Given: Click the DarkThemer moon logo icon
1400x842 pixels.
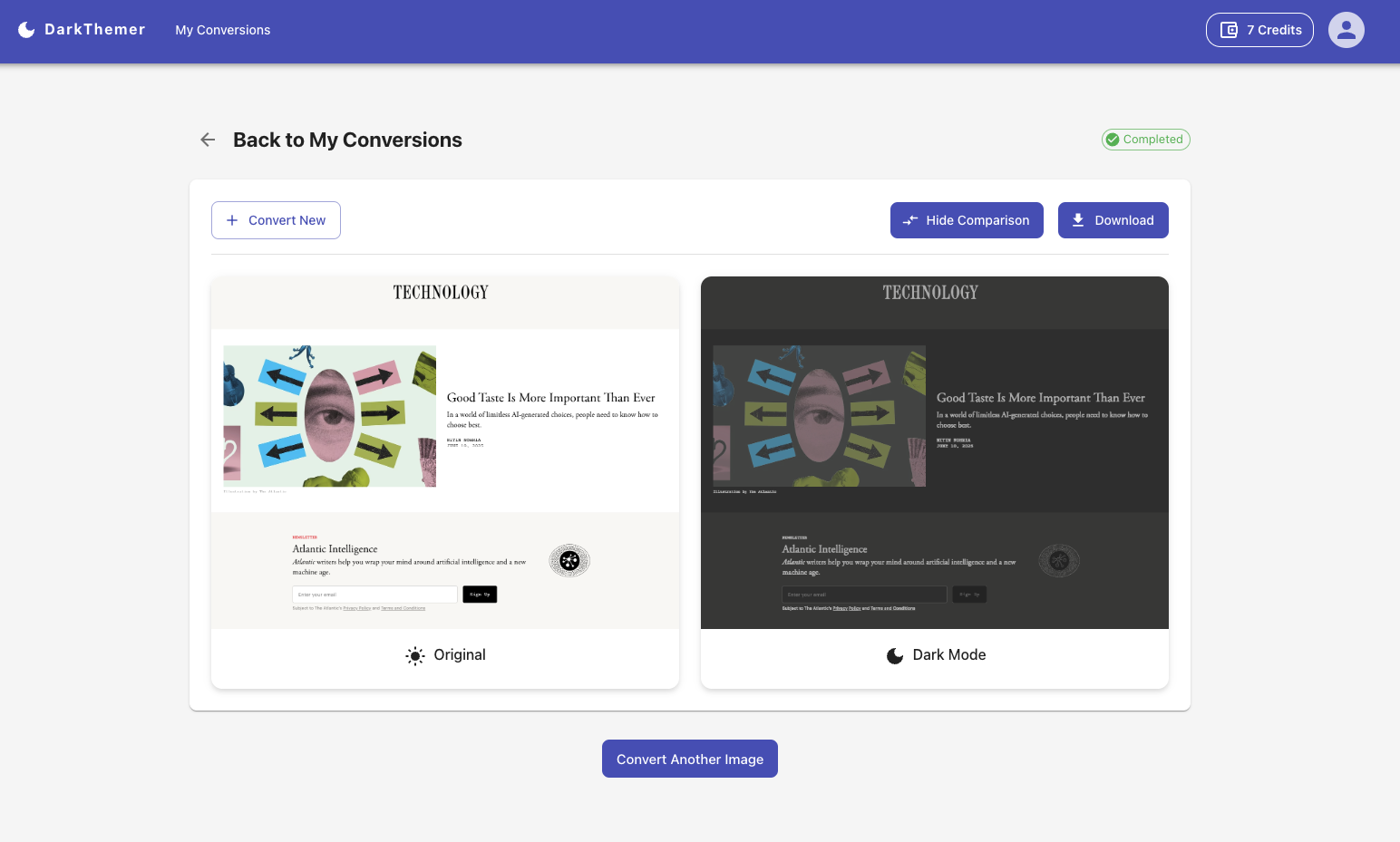Looking at the screenshot, I should coord(26,29).
